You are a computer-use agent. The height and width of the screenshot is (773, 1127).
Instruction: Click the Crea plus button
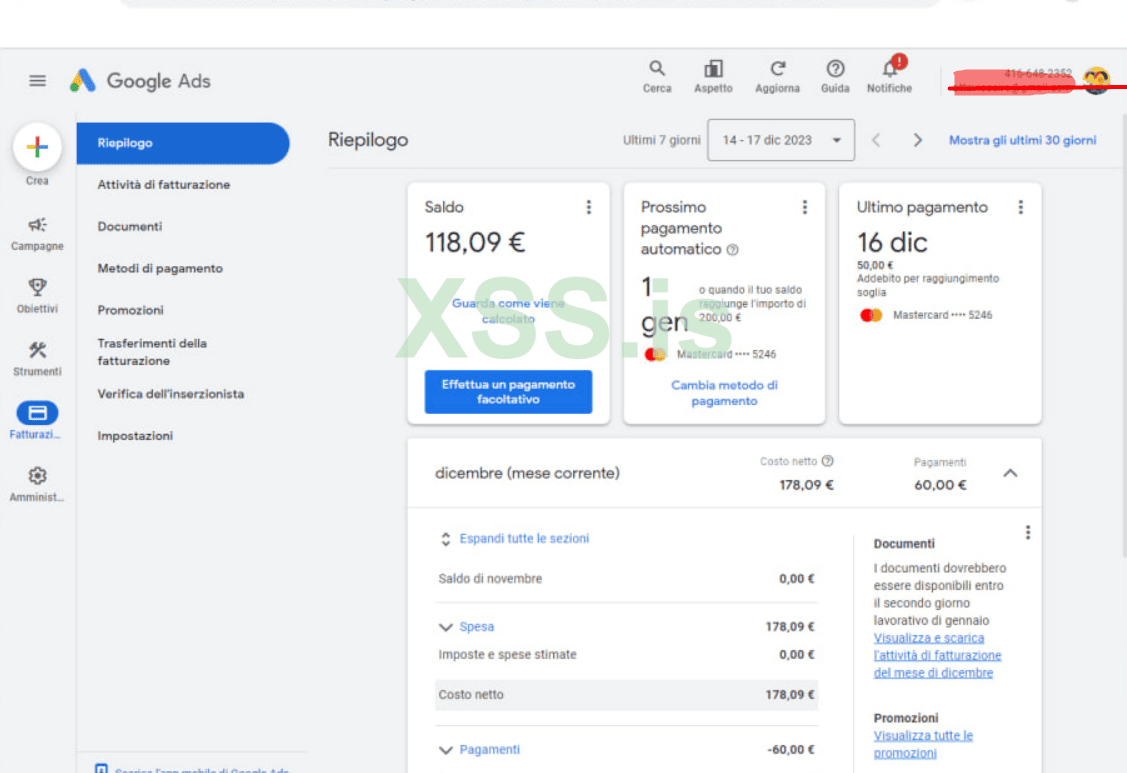(x=37, y=147)
